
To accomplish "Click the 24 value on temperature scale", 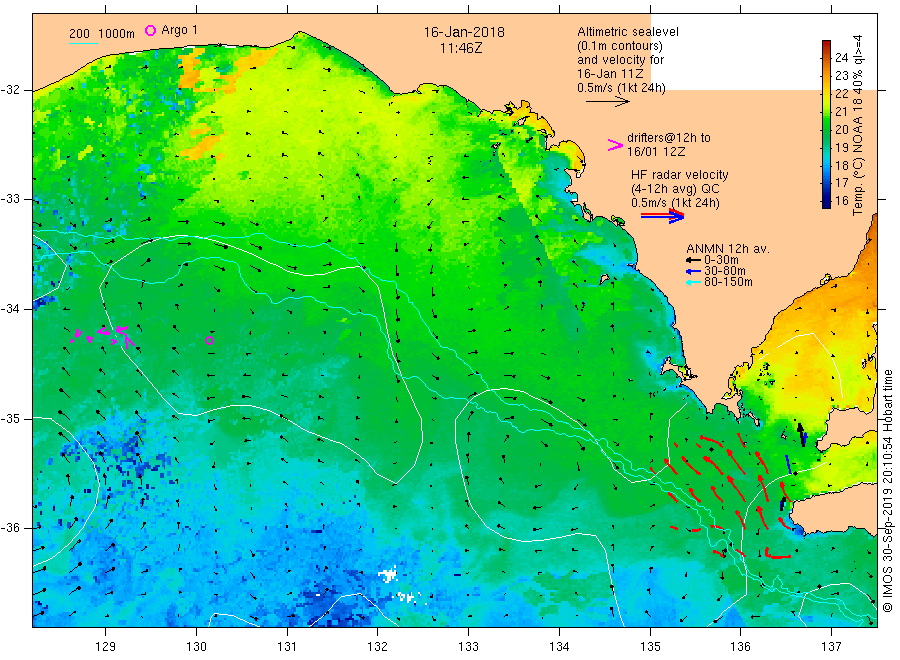I will pyautogui.click(x=841, y=57).
